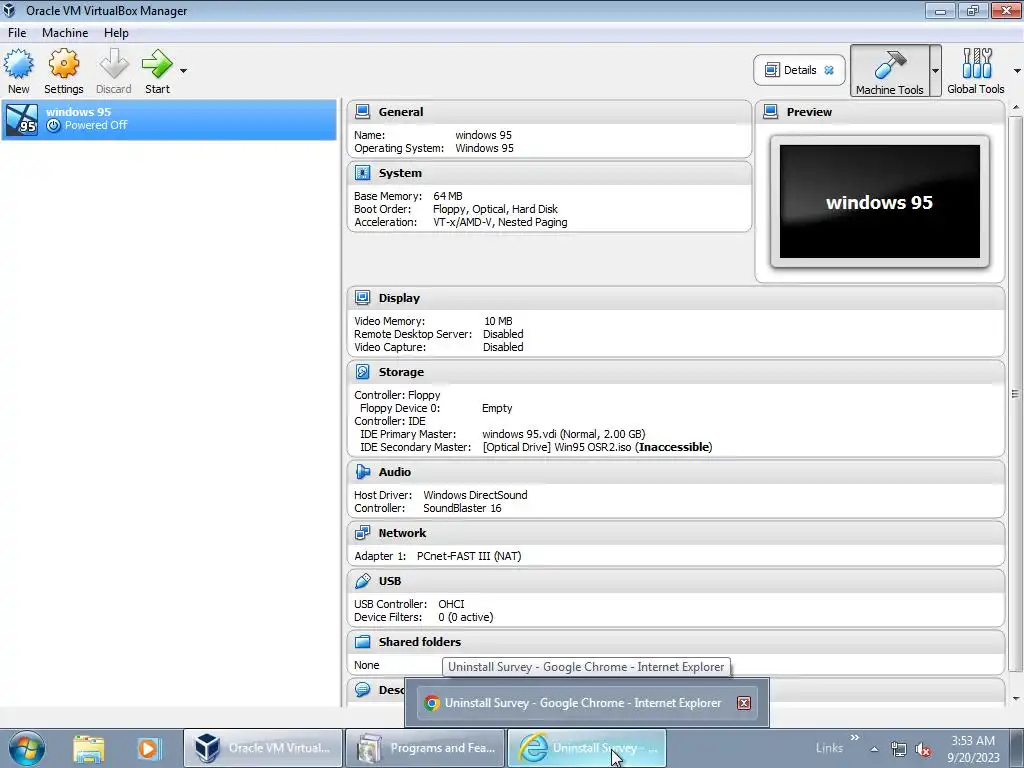Screen dimensions: 1024x768
Task: Select the windows 95 virtual machine entry
Action: pyautogui.click(x=169, y=120)
